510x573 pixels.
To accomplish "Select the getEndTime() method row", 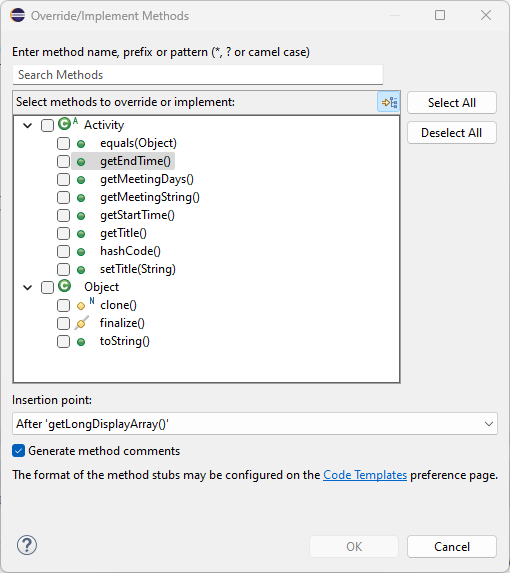I will (123, 161).
